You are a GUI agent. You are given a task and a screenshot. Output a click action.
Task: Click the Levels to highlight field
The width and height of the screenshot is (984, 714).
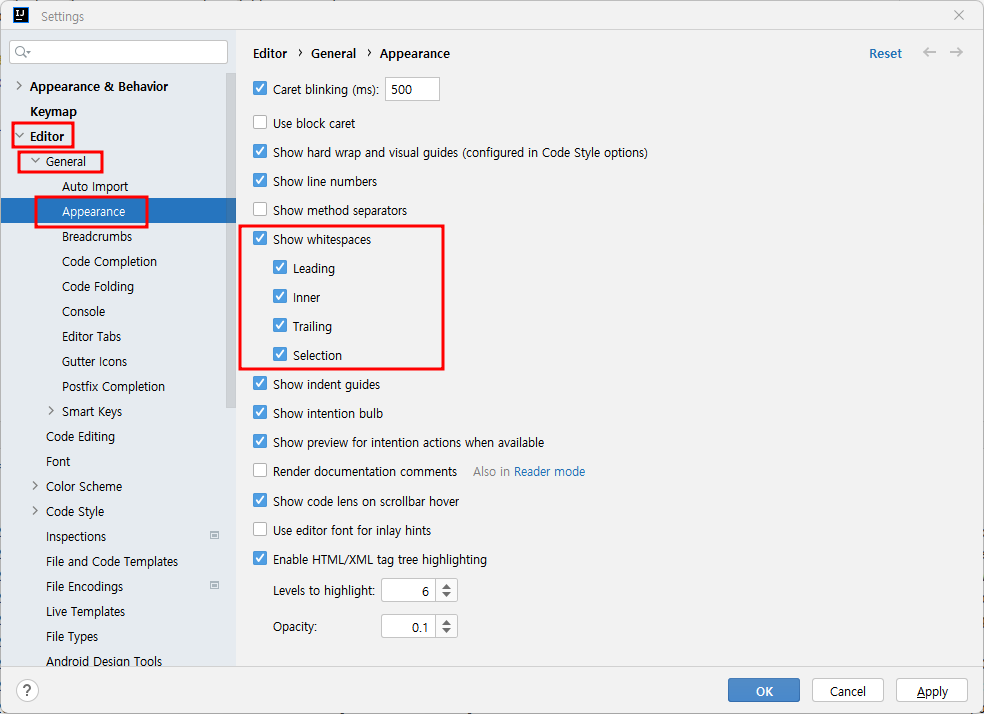(408, 590)
